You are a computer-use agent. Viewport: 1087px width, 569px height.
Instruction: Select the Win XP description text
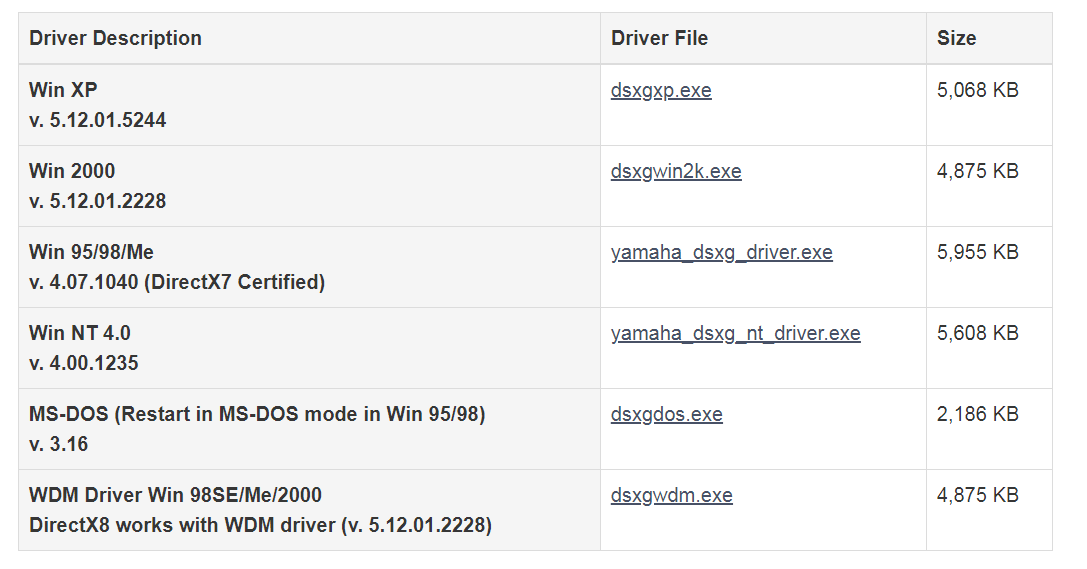click(63, 91)
